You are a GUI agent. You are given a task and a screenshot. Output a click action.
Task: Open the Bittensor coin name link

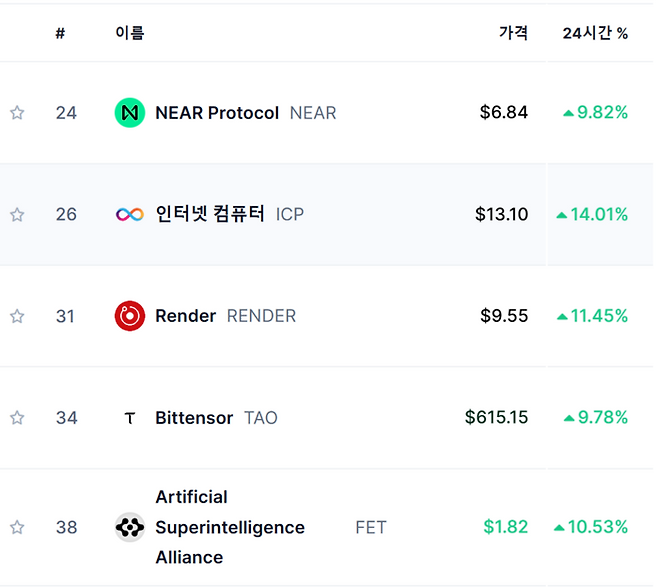coord(194,418)
